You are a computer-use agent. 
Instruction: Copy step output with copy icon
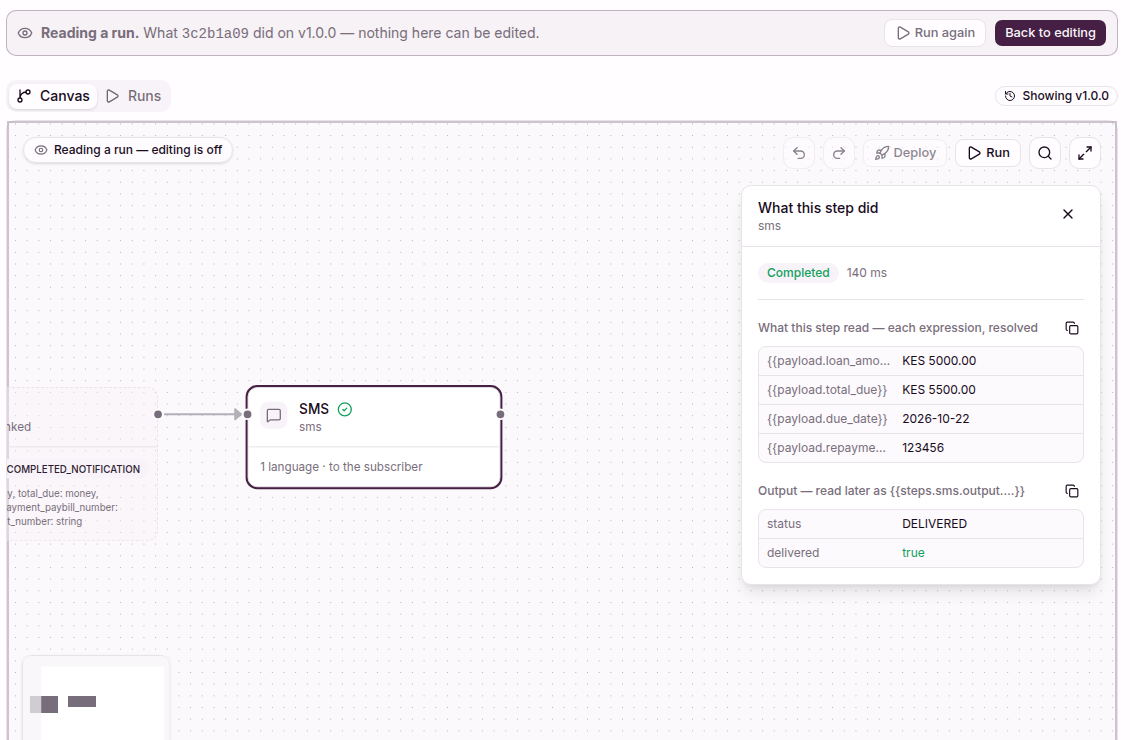(1072, 491)
